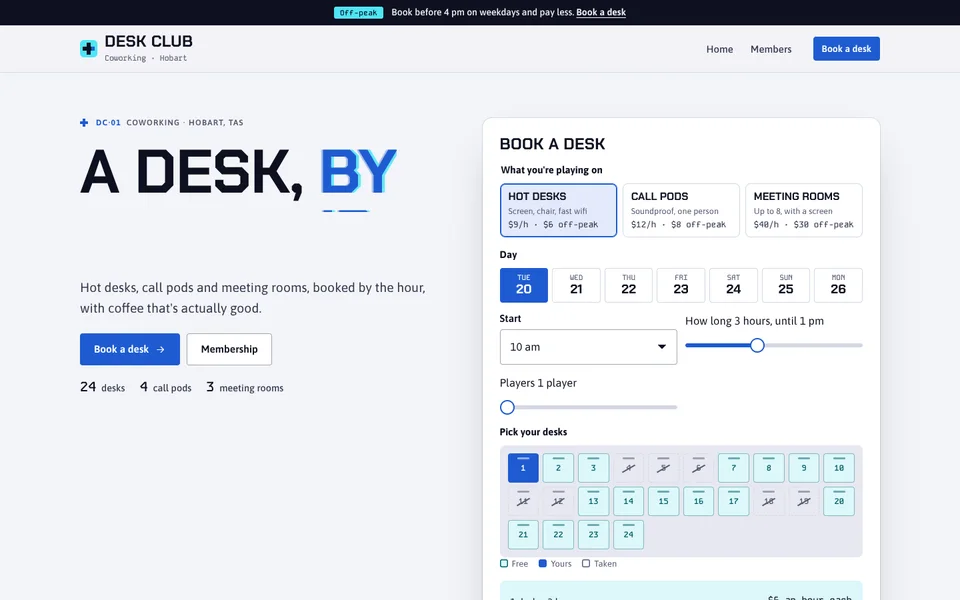The height and width of the screenshot is (600, 960).
Task: Click the '4 call pods' stat text
Action: [165, 387]
